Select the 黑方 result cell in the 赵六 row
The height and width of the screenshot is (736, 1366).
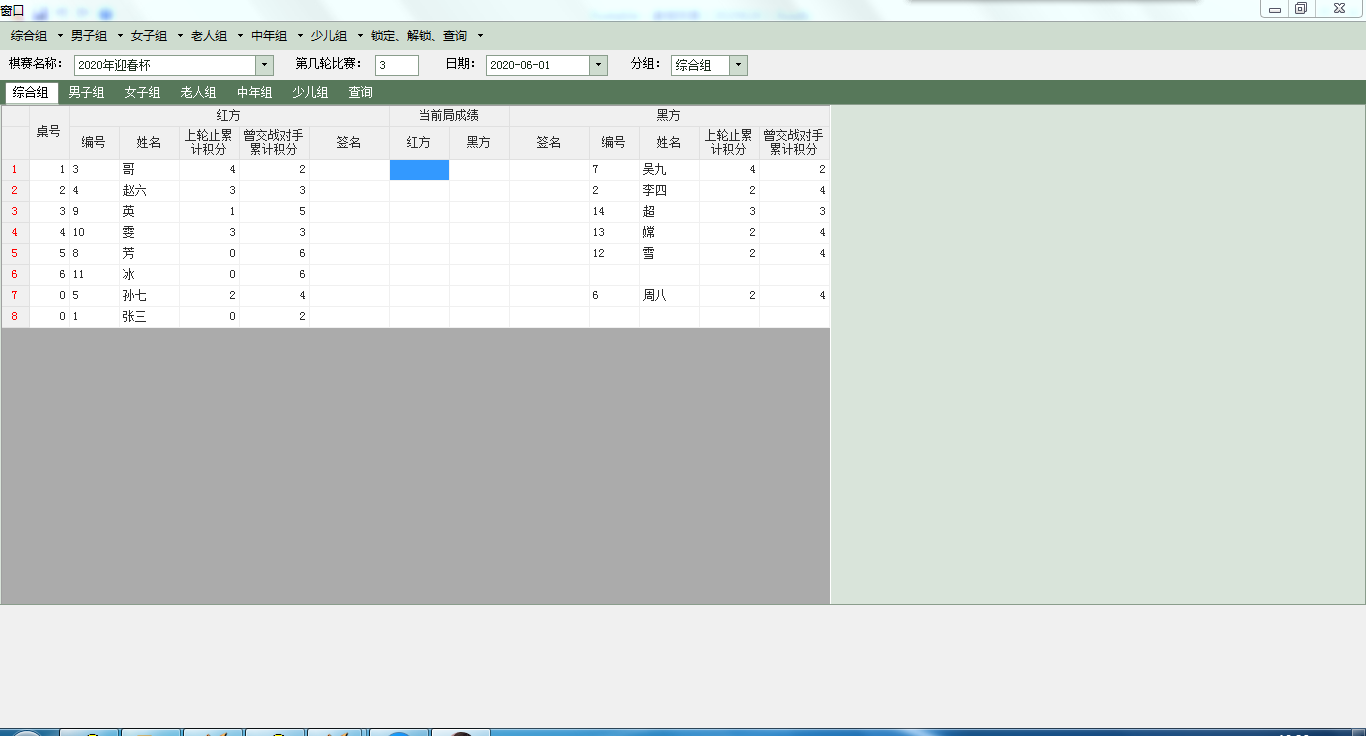click(x=479, y=191)
